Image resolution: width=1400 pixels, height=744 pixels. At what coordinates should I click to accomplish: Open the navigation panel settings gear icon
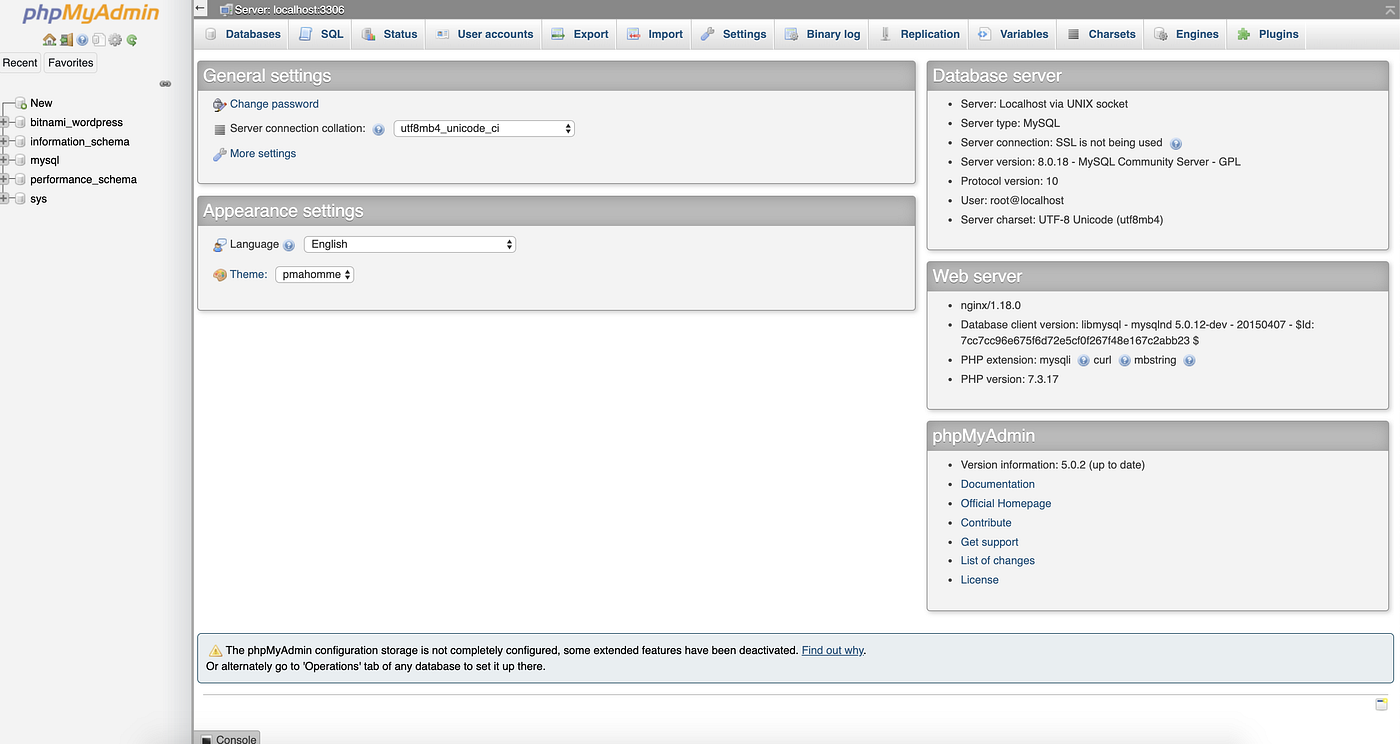(x=115, y=40)
